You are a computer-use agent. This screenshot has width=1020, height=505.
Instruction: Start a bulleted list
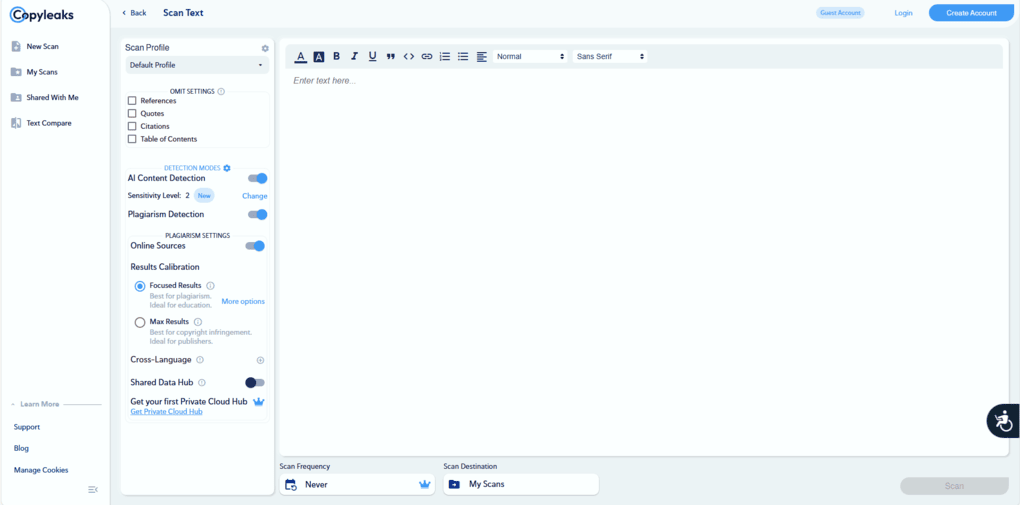(x=463, y=57)
